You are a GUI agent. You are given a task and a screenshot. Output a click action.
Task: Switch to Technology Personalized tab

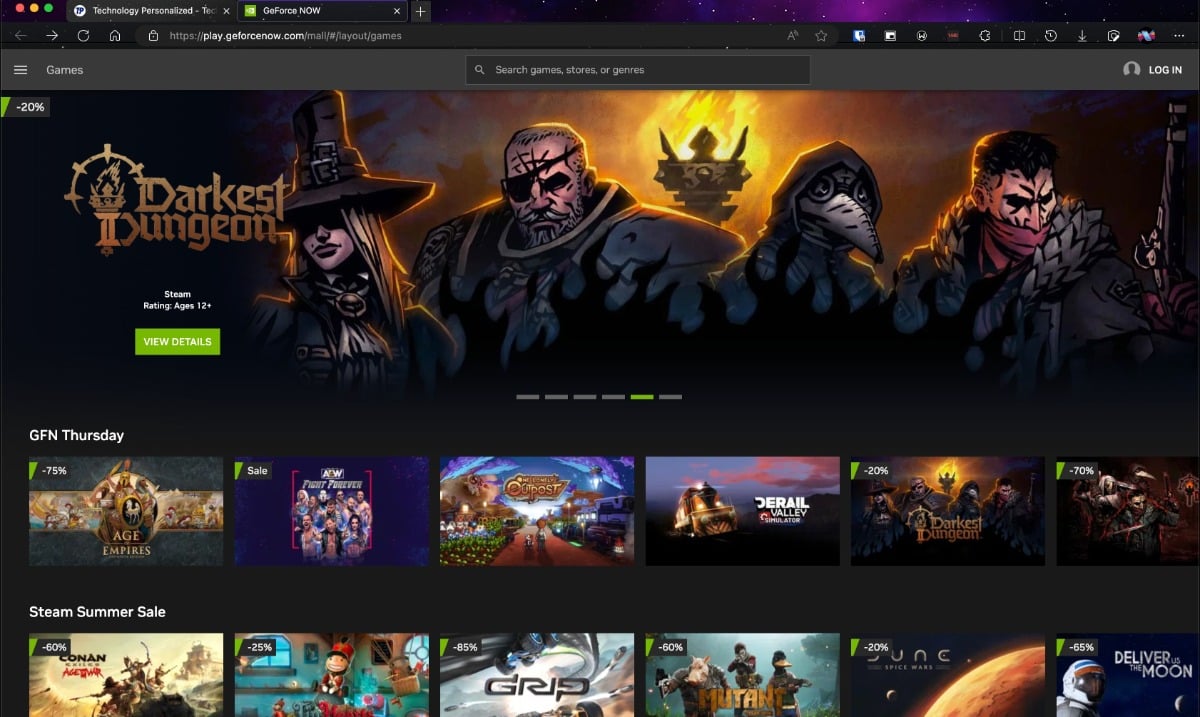(x=152, y=11)
